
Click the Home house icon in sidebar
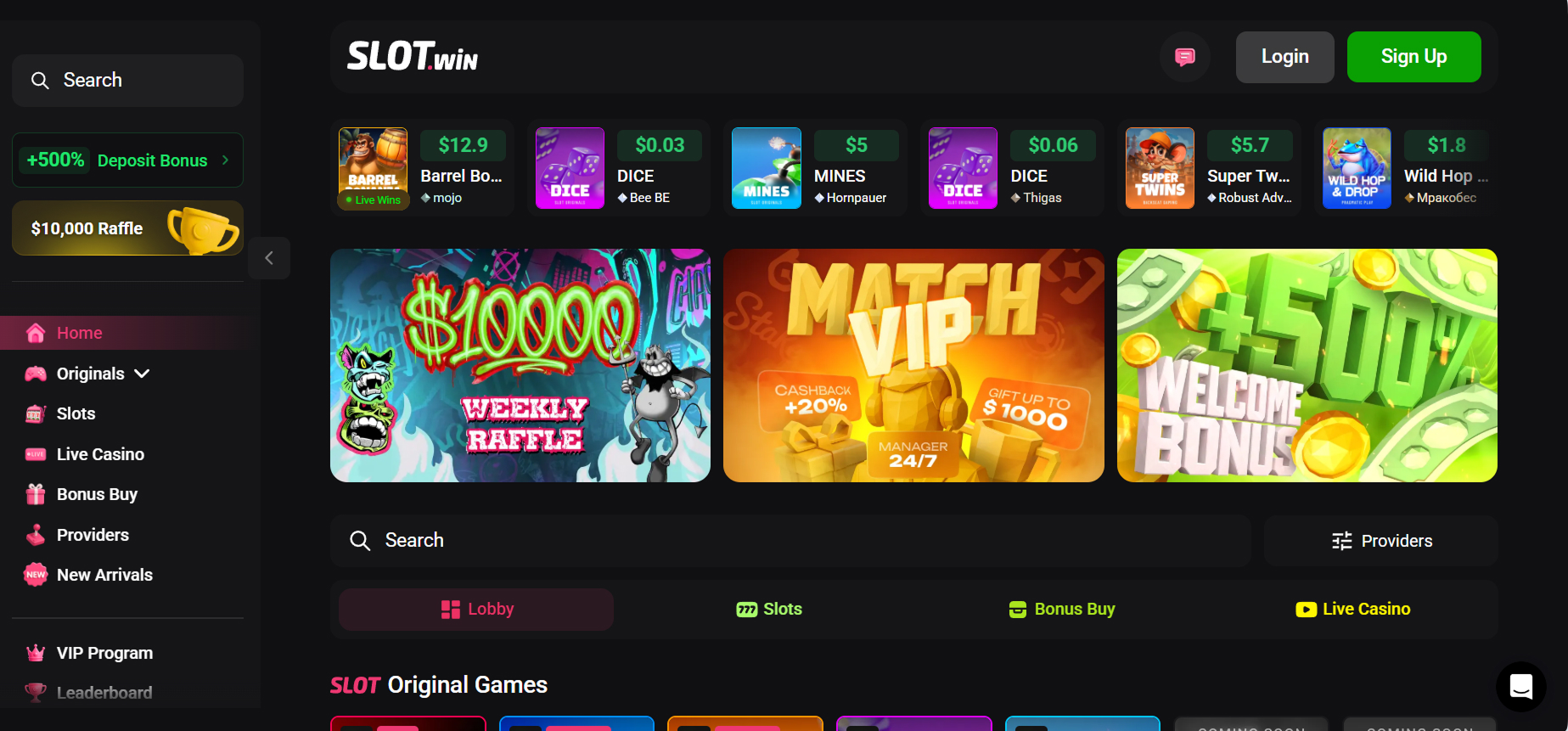point(36,333)
